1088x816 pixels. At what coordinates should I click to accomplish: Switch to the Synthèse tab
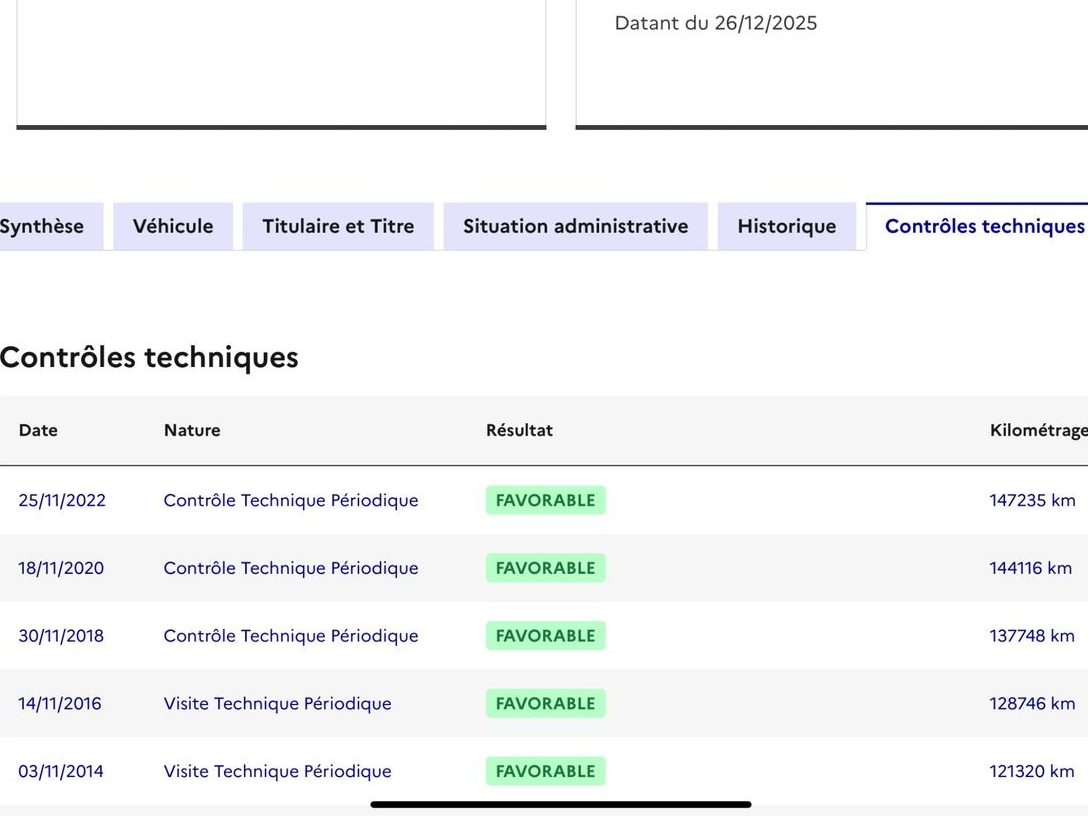click(x=44, y=226)
